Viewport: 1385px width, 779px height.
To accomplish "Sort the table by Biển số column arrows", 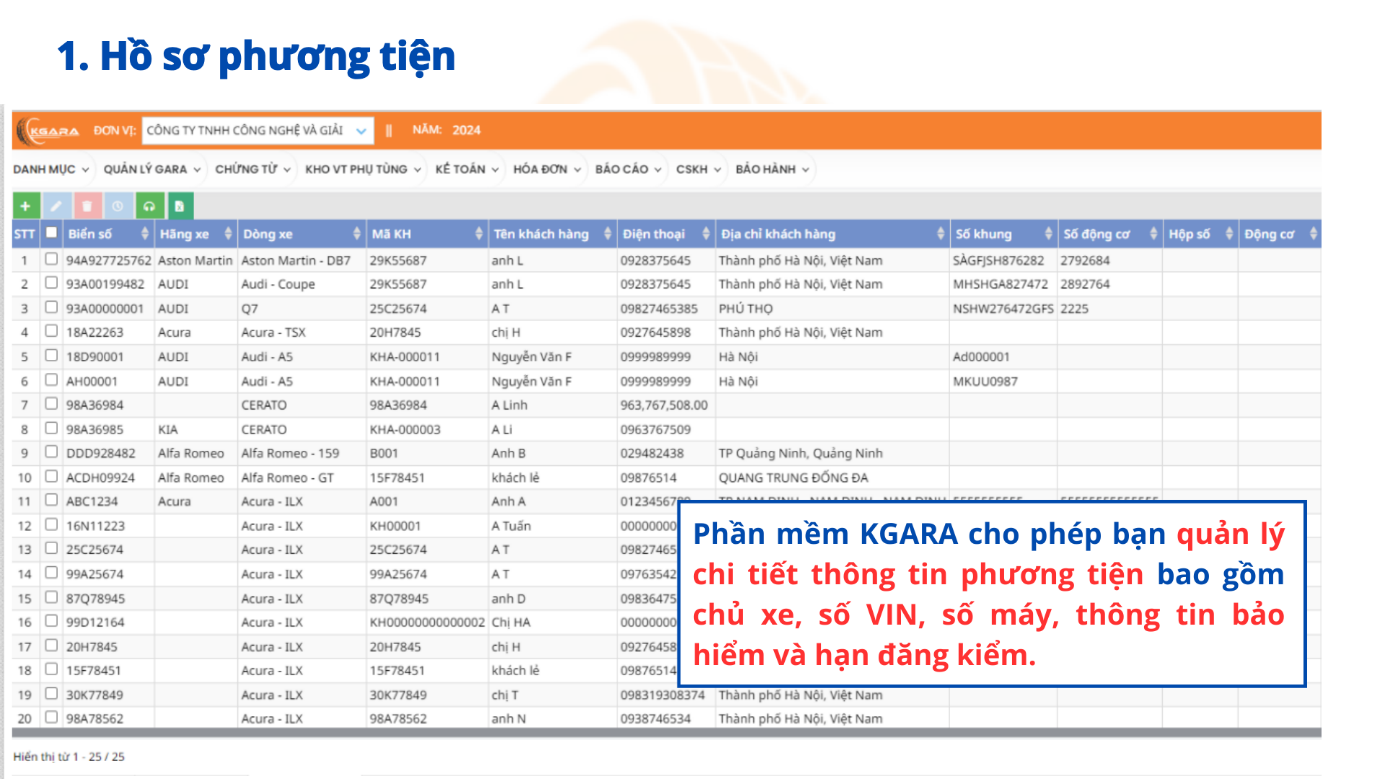I will tap(145, 234).
